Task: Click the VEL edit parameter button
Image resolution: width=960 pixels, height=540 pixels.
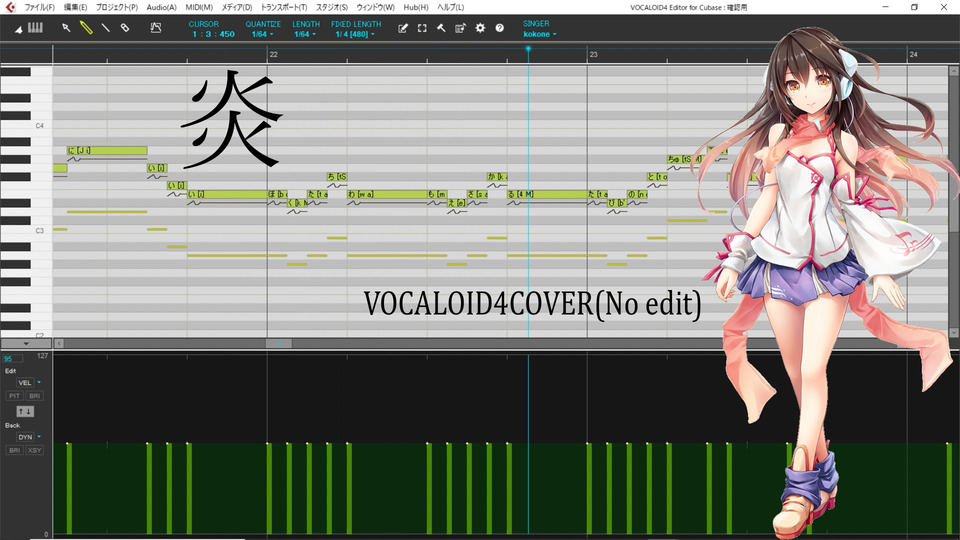Action: click(25, 383)
